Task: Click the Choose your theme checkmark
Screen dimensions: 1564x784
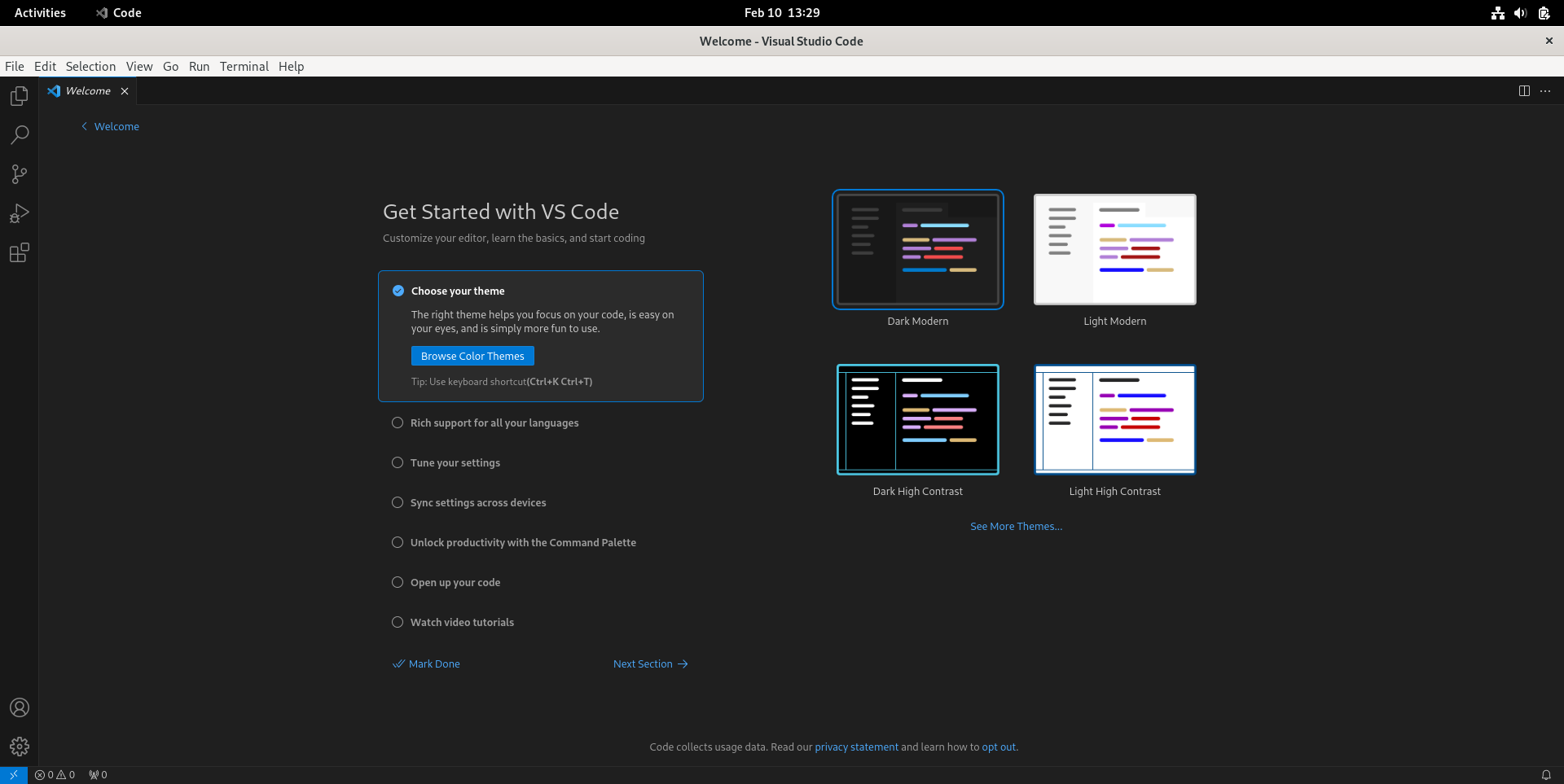Action: (x=398, y=291)
